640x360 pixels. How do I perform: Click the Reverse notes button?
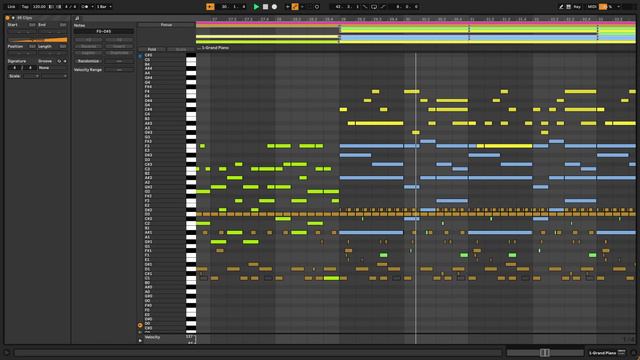pyautogui.click(x=88, y=47)
